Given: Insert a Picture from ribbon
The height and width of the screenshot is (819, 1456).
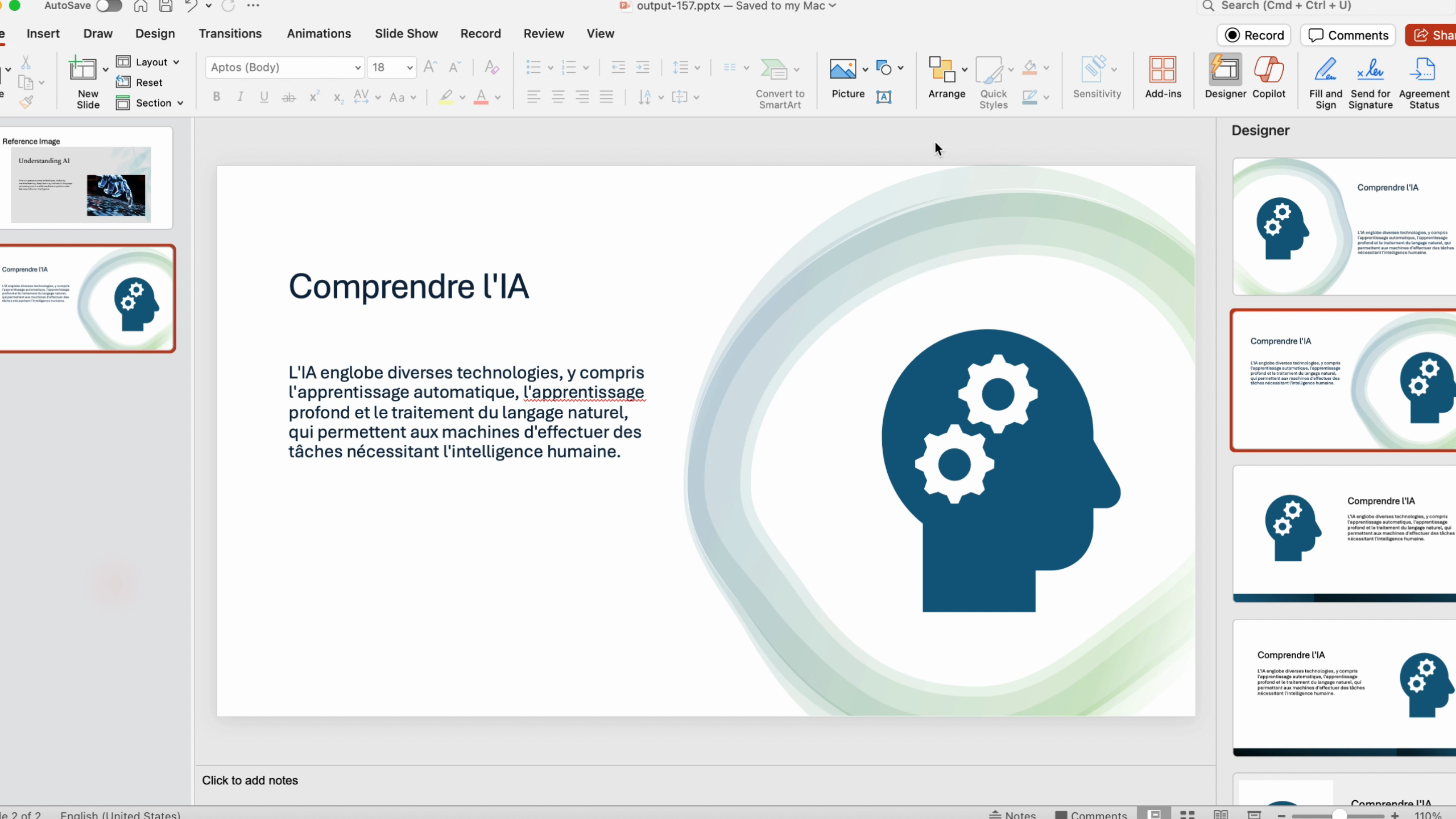Looking at the screenshot, I should 843,70.
